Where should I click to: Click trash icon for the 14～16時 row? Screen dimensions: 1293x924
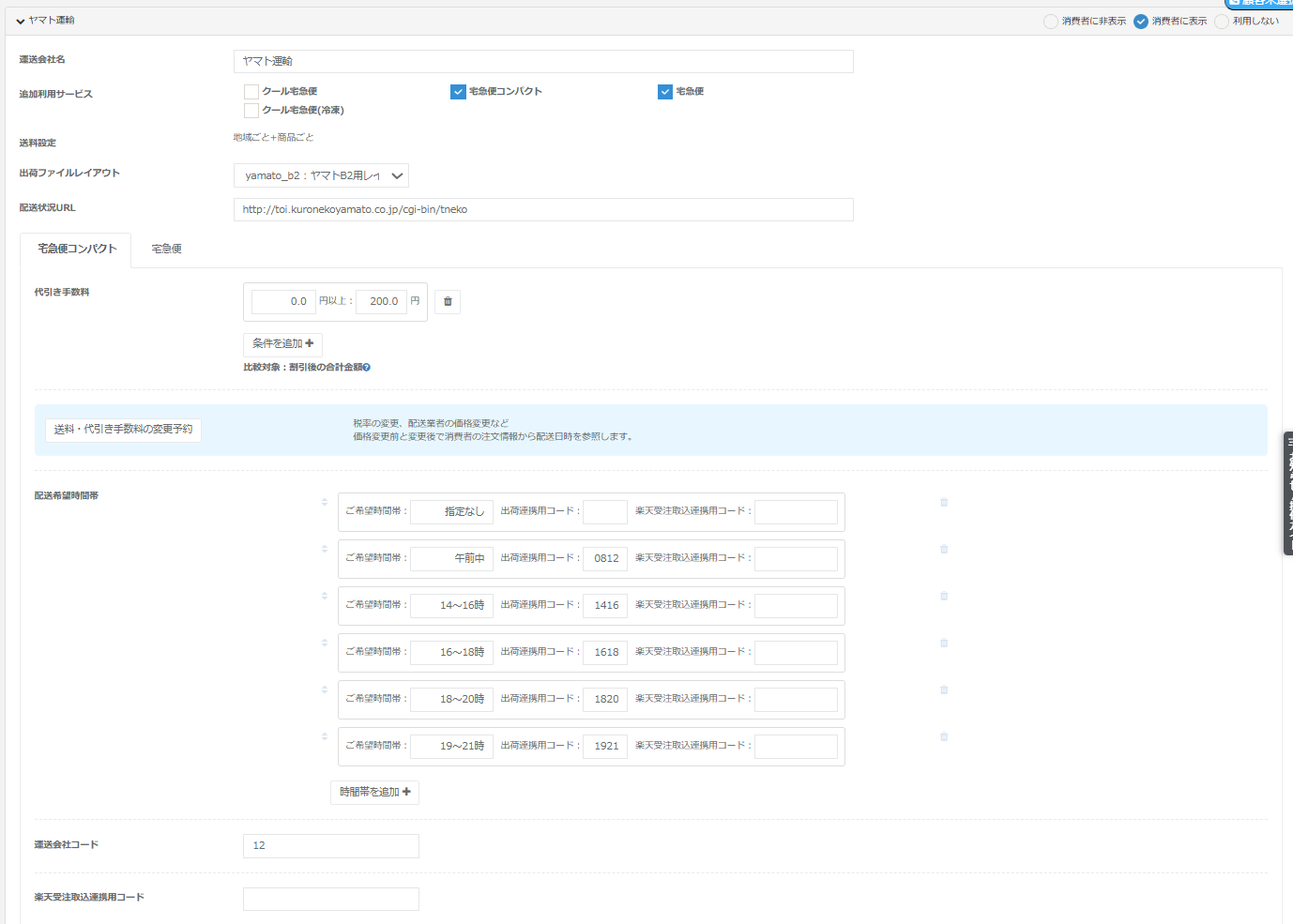coord(944,597)
